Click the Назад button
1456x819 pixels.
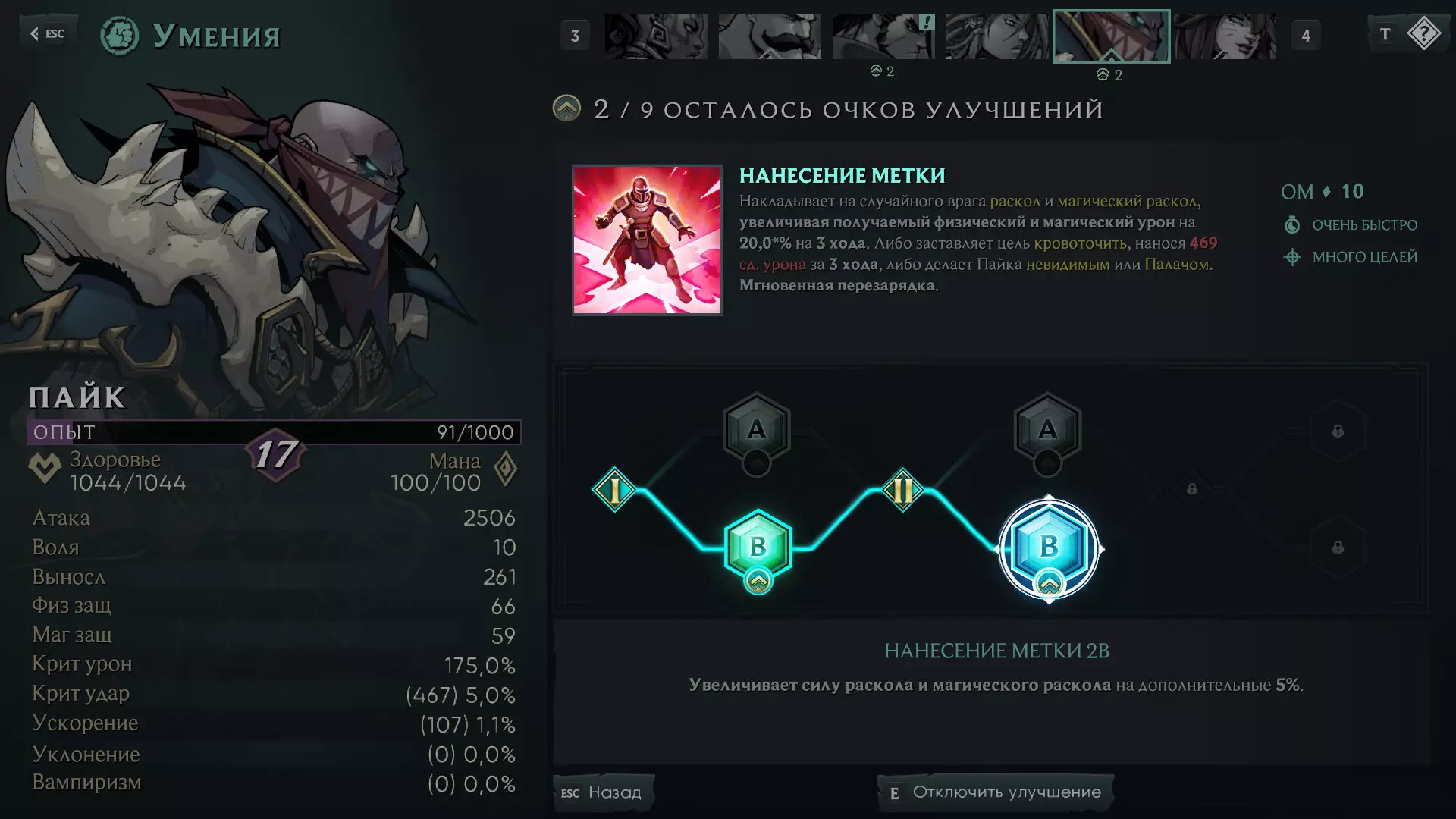(x=602, y=792)
